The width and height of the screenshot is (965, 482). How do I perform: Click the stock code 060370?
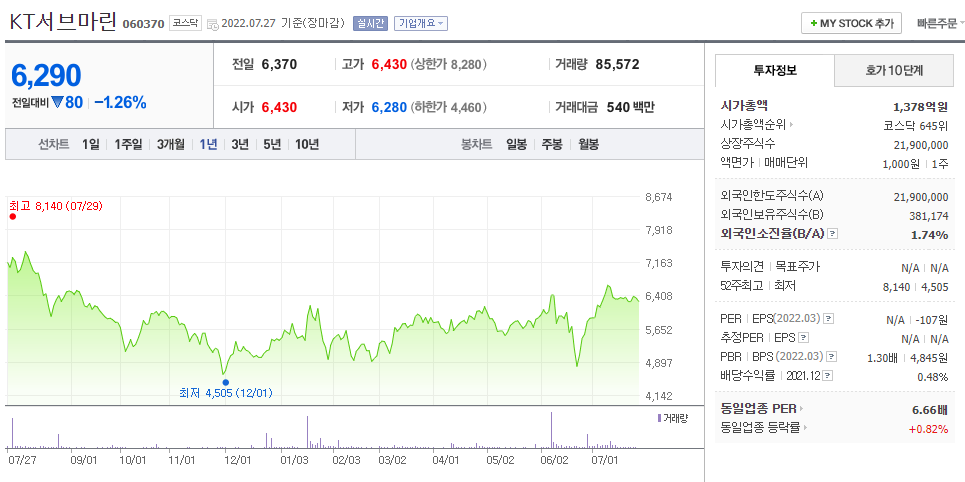click(143, 24)
